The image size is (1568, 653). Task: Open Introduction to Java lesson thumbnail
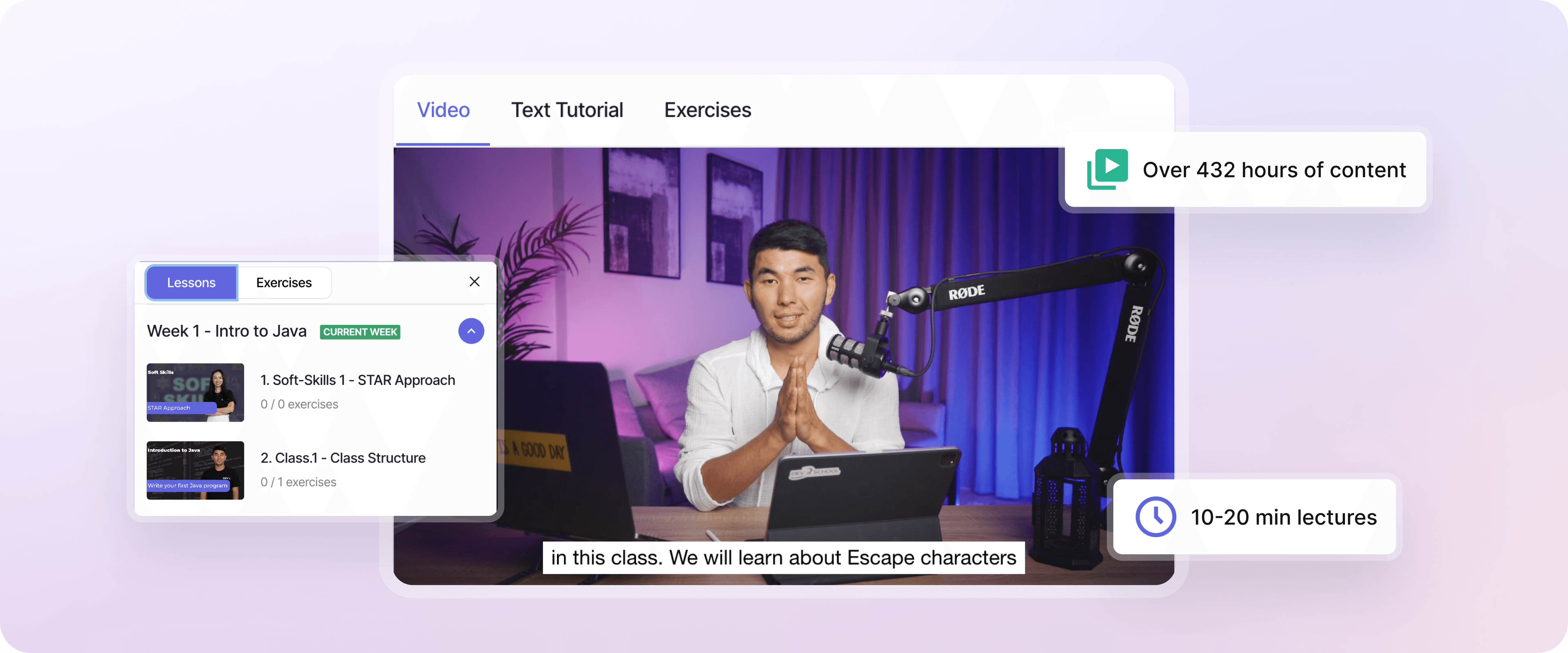tap(196, 470)
